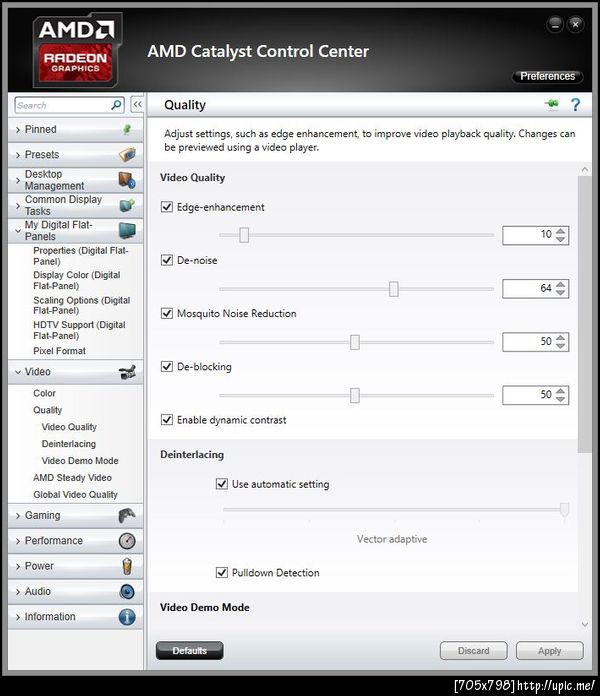The width and height of the screenshot is (600, 696).
Task: Toggle the Edge-enhancement checkbox
Action: (167, 207)
